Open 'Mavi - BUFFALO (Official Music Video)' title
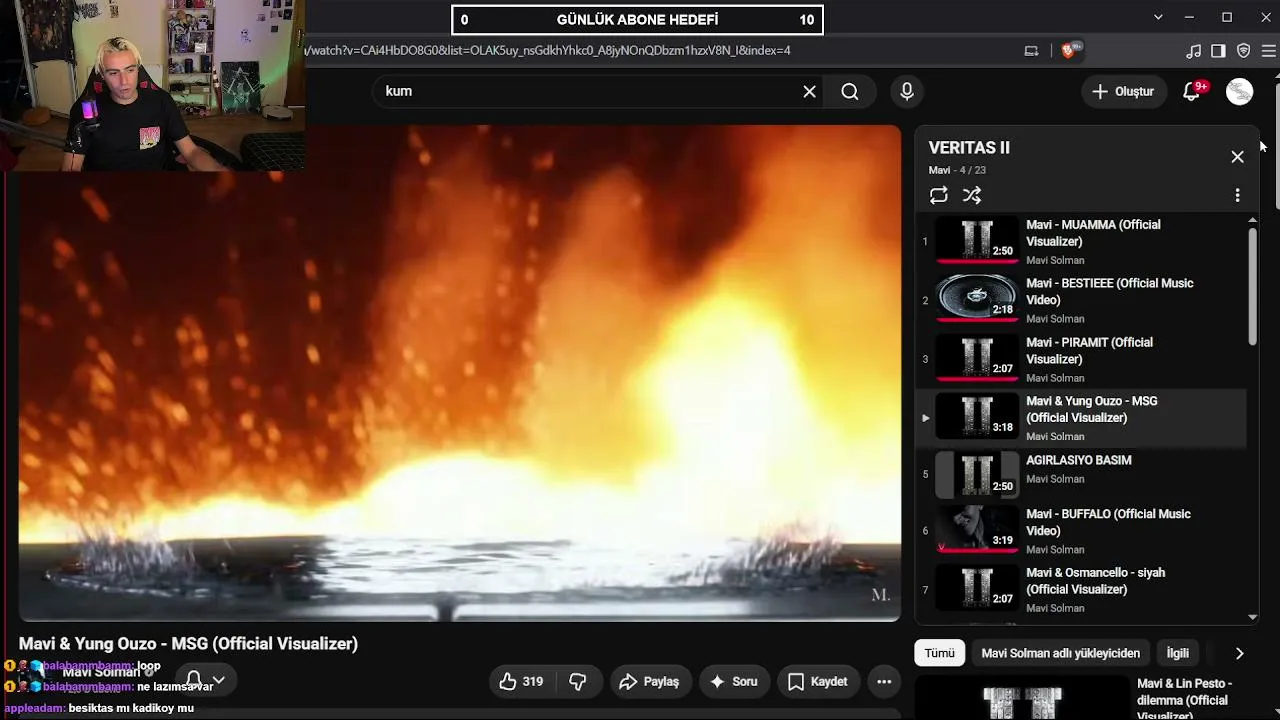 pos(1108,522)
